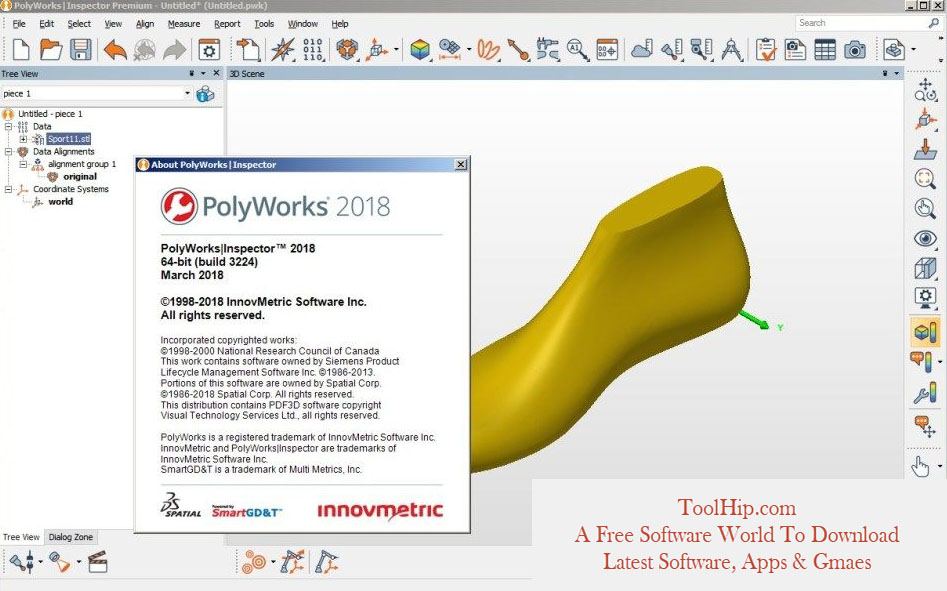Click the rainbow color map cube icon
The height and width of the screenshot is (591, 947).
point(420,50)
